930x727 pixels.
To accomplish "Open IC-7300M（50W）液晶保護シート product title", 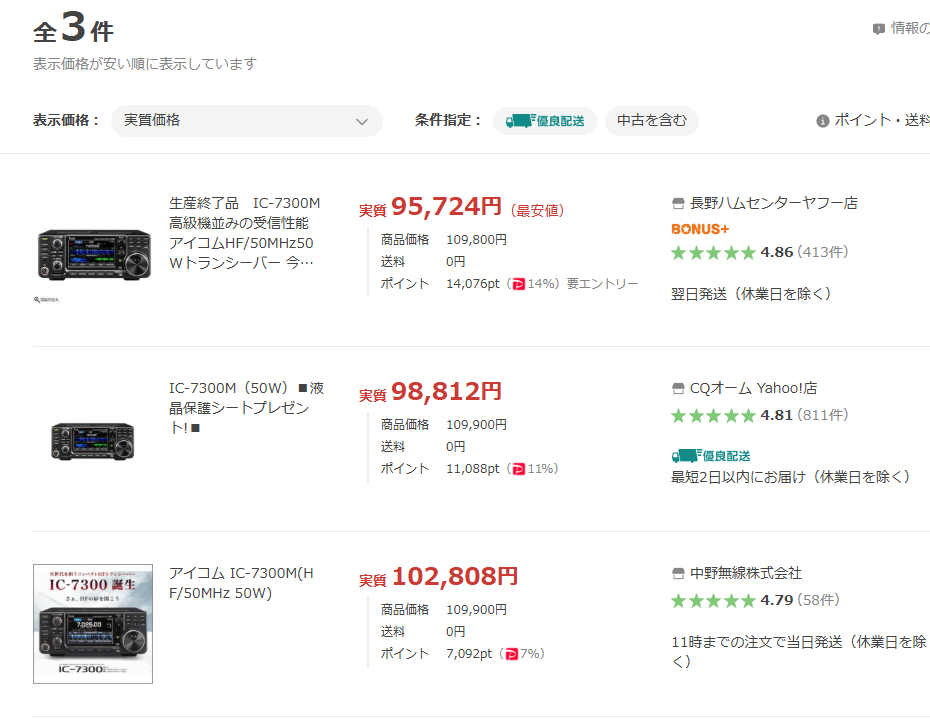I will pyautogui.click(x=246, y=408).
